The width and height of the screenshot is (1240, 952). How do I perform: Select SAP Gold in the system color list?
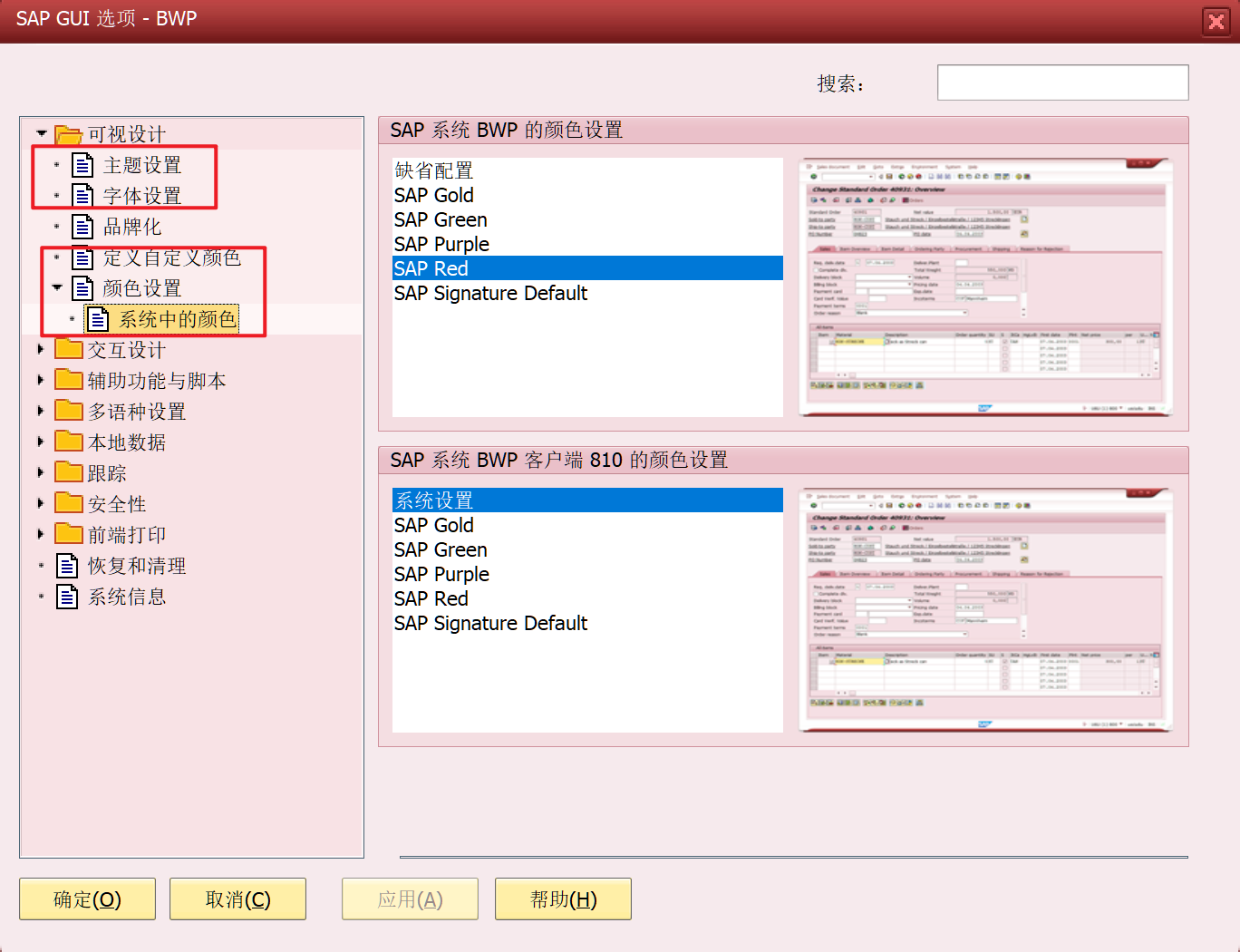pos(433,195)
